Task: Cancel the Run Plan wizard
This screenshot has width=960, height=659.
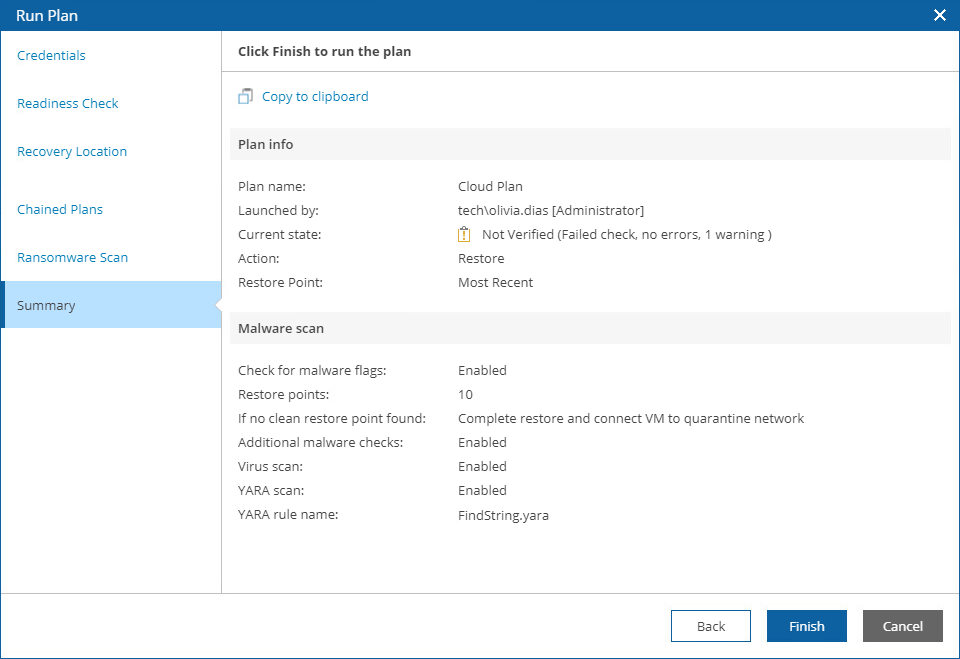Action: click(x=902, y=626)
